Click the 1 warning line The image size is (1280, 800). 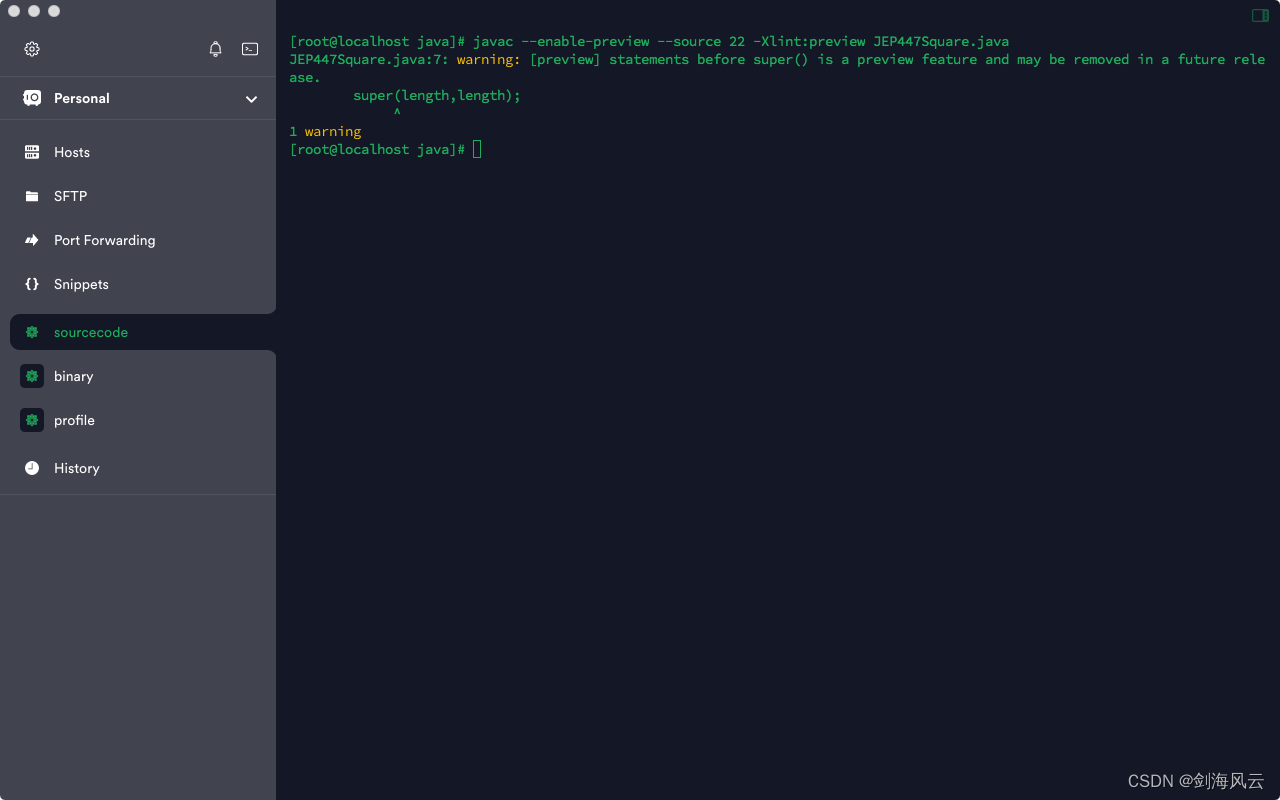tap(325, 131)
